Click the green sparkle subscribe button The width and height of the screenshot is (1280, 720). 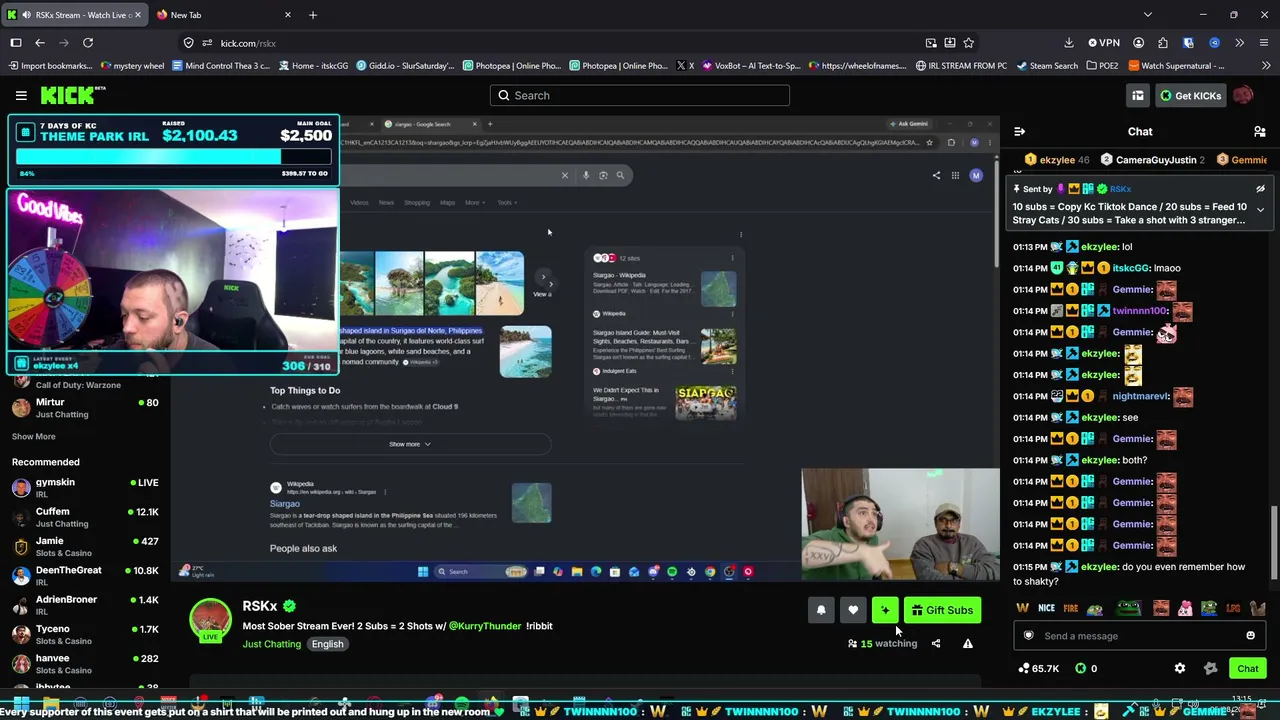[885, 610]
